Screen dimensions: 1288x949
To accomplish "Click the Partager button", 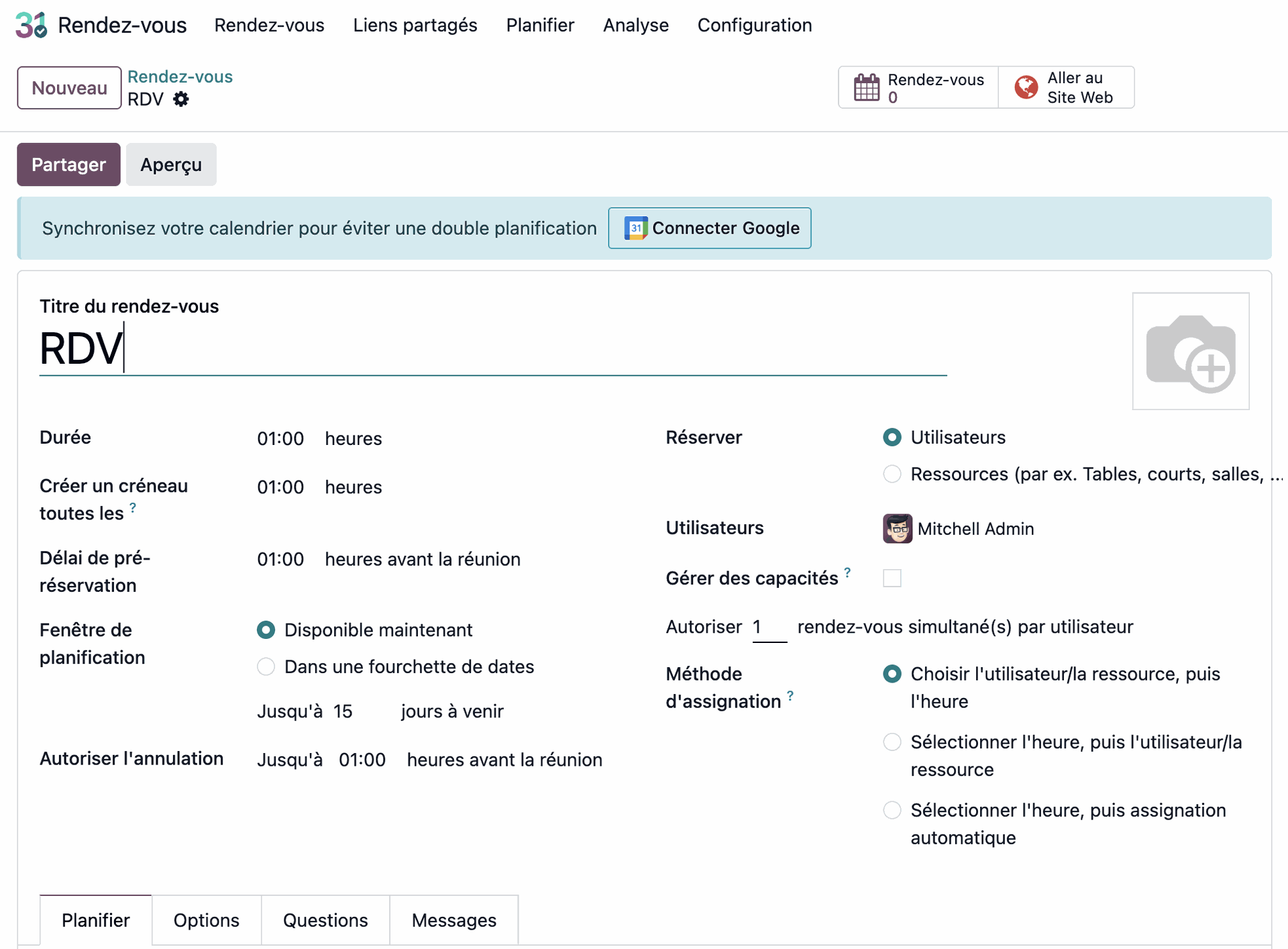I will click(68, 164).
